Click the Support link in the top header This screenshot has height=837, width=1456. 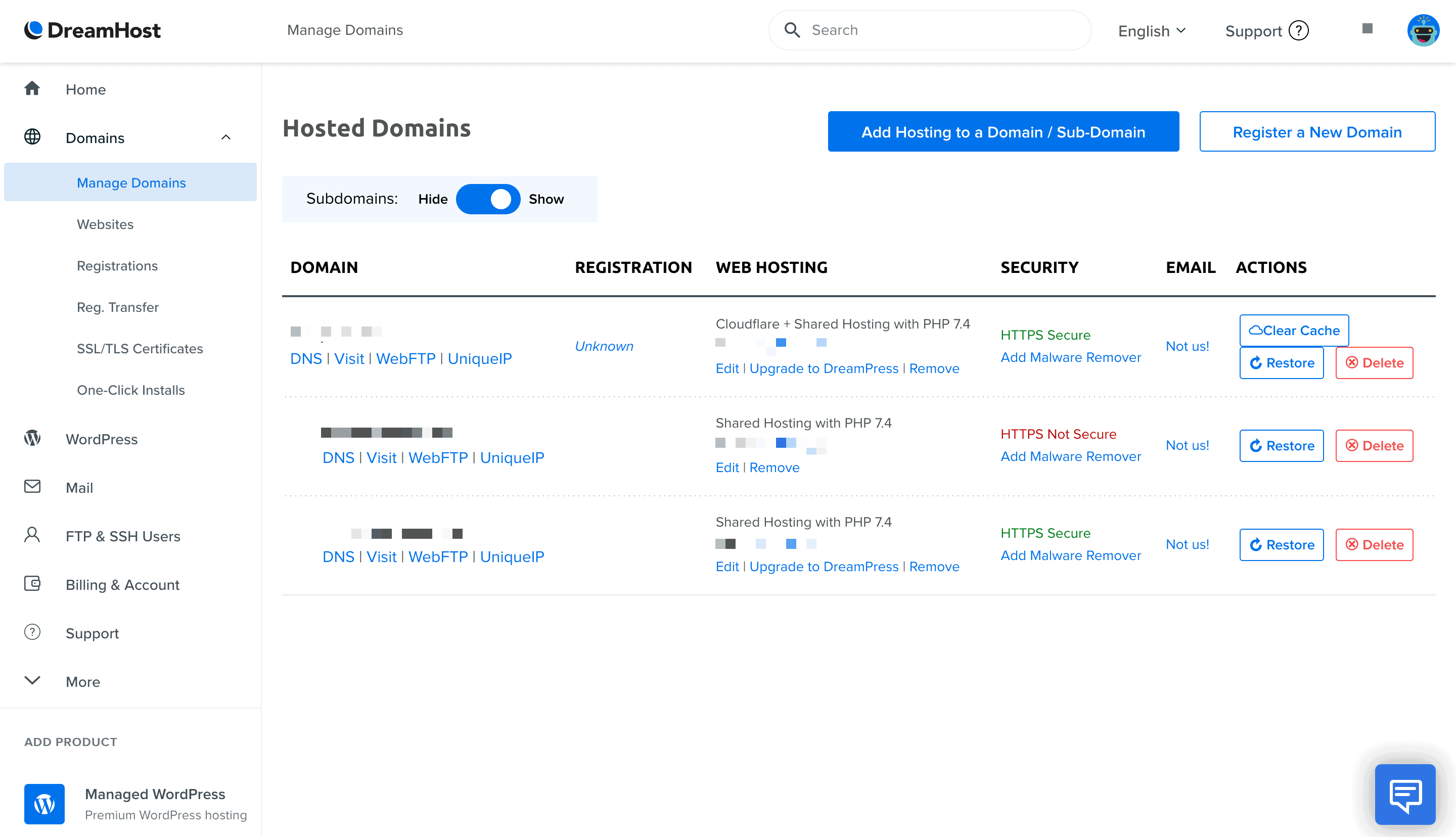click(x=1253, y=30)
